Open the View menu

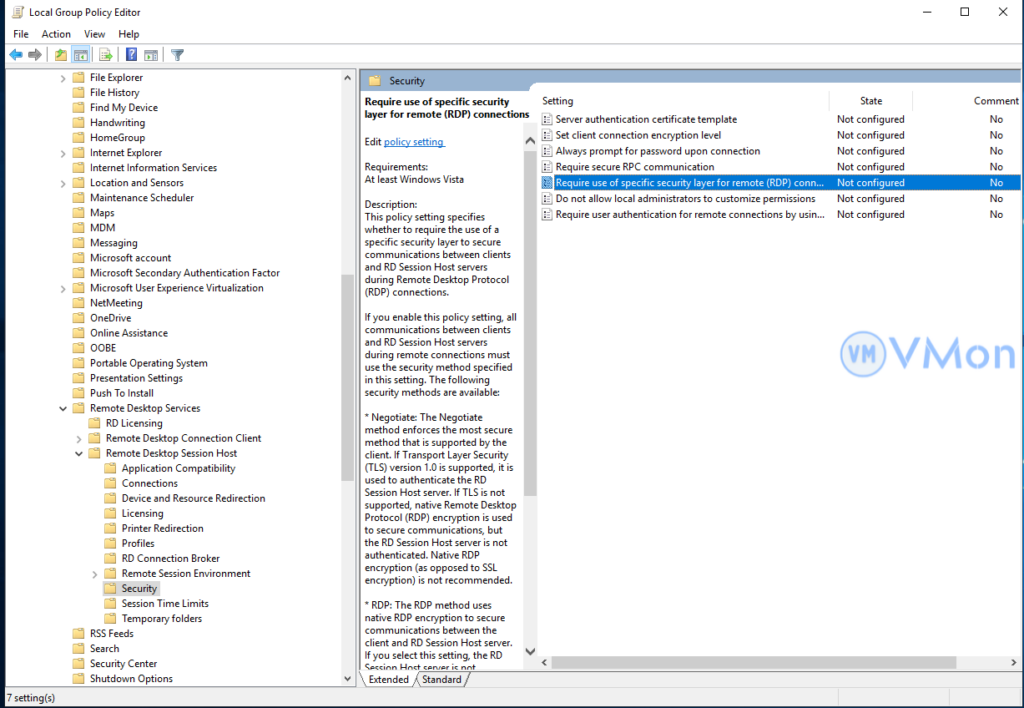coord(94,34)
